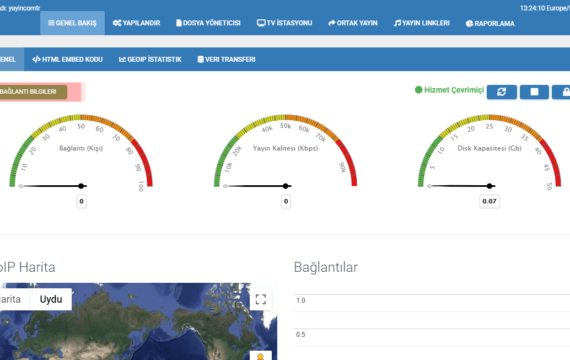Open Ortak Yayın menu item

353,23
